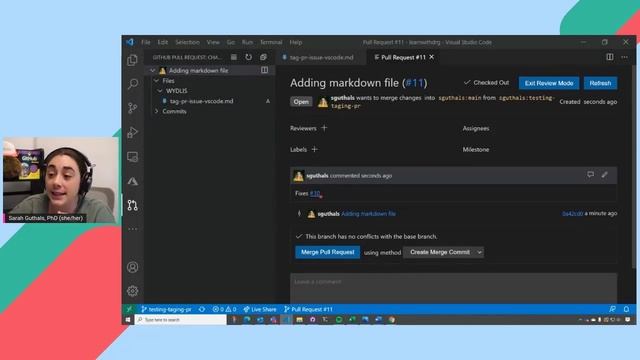Viewport: 640px width, 360px height.
Task: Select GitHub Pull Requests activity bar icon
Action: [x=132, y=205]
